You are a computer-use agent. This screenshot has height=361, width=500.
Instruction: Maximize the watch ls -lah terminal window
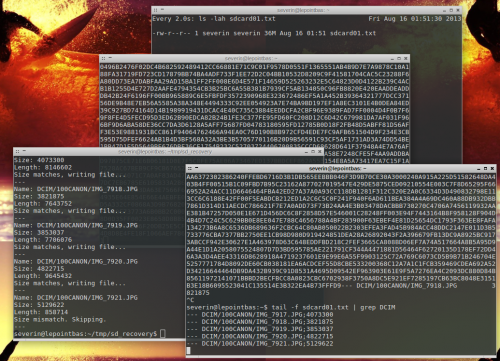[x=451, y=10]
